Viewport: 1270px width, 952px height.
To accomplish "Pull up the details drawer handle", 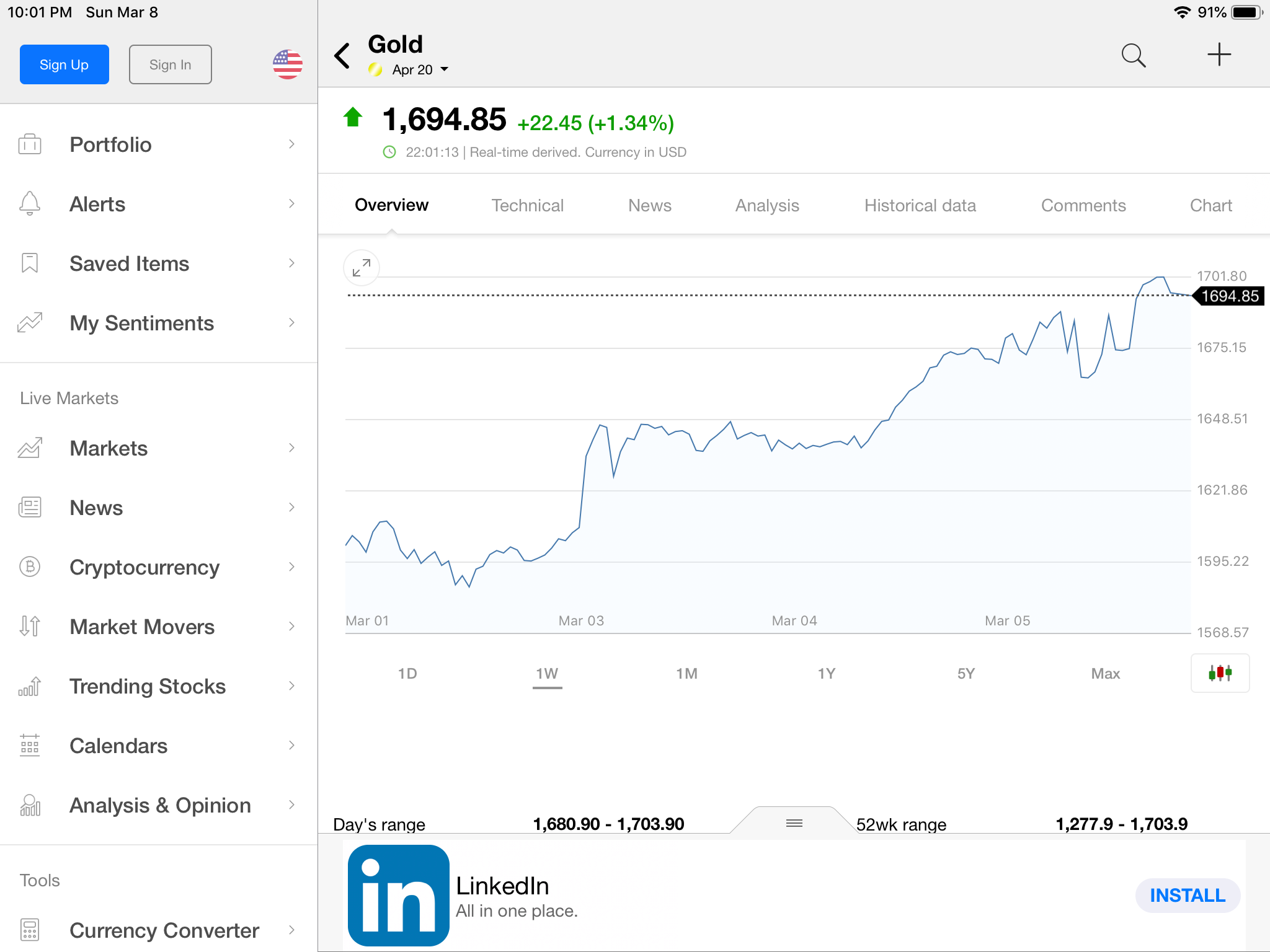I will 794,823.
